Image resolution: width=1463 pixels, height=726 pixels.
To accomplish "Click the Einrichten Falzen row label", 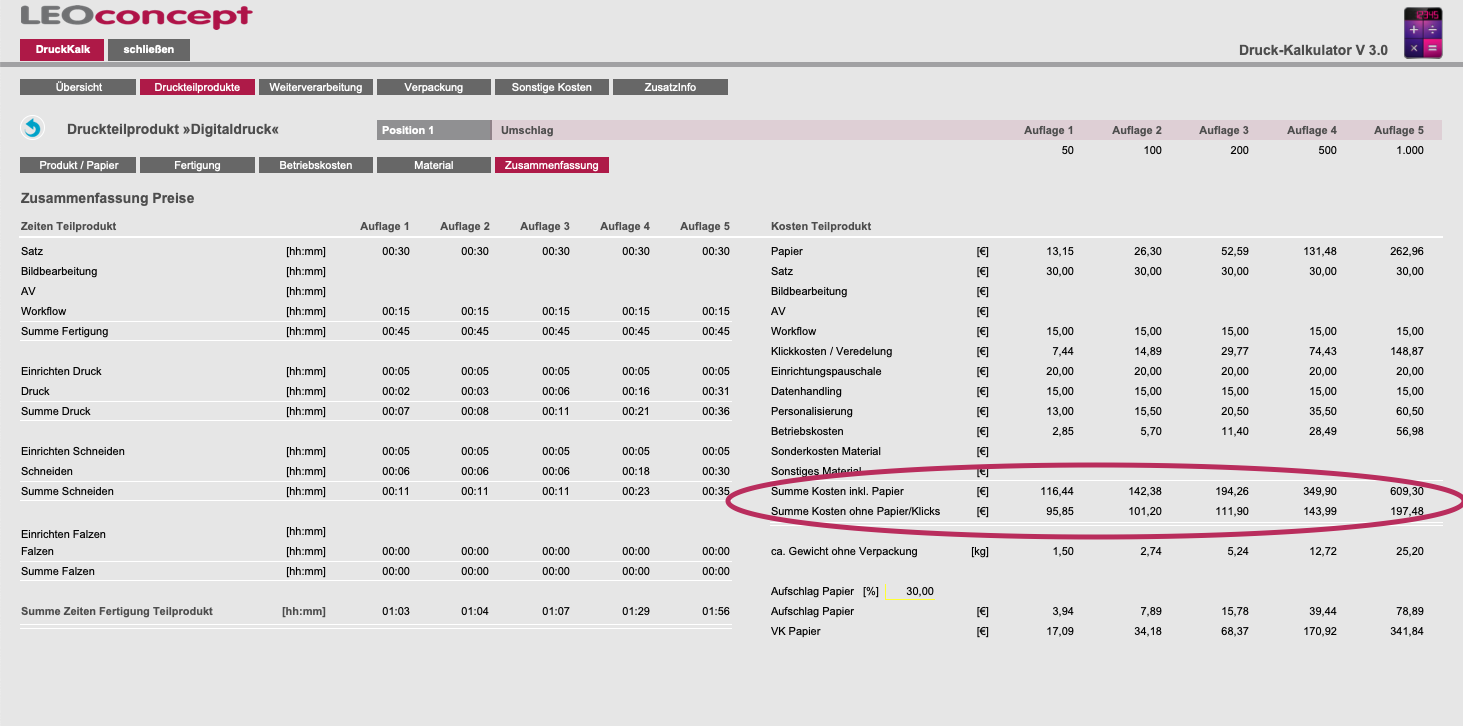I will (63, 534).
